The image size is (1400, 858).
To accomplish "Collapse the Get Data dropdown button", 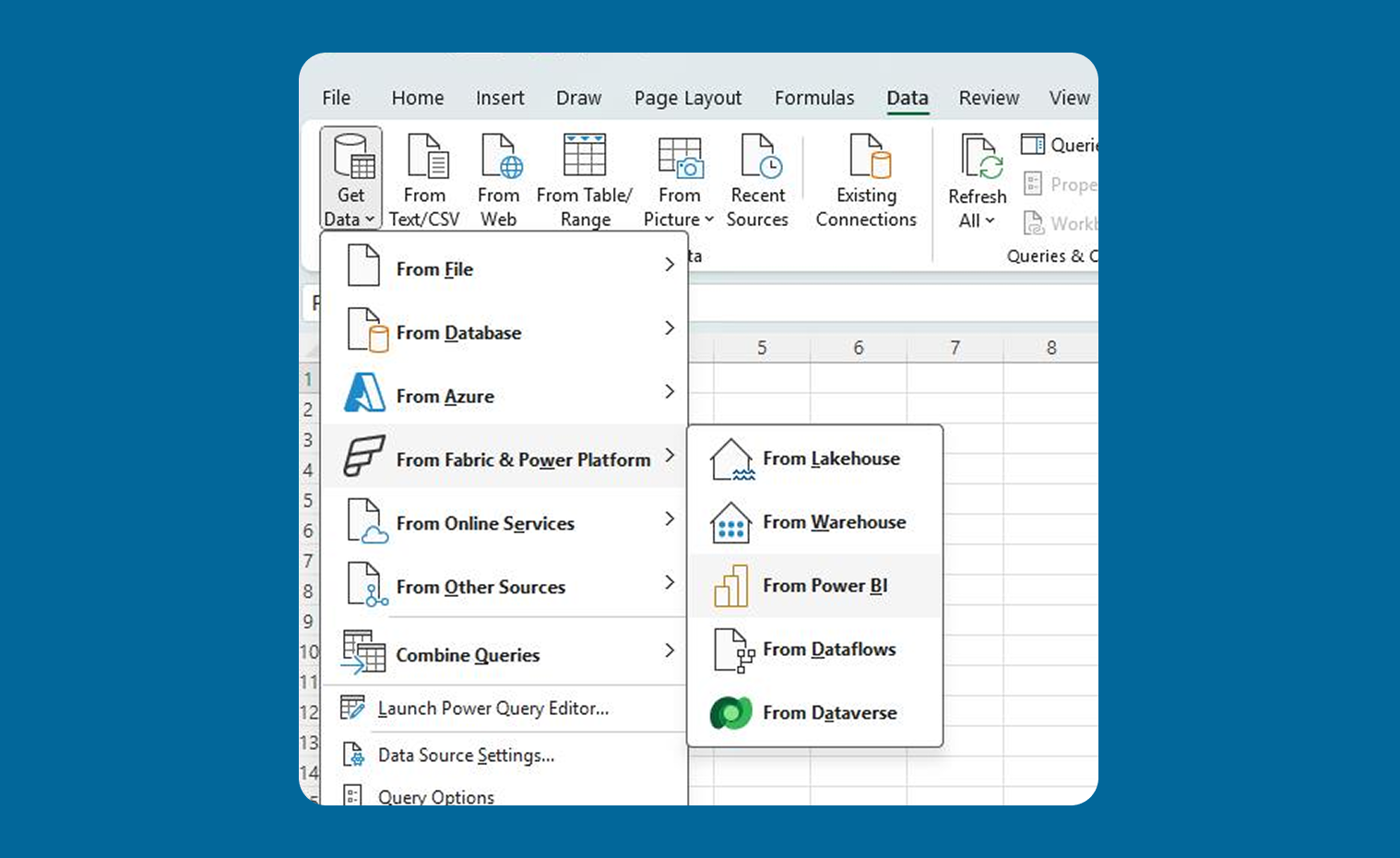I will click(350, 181).
